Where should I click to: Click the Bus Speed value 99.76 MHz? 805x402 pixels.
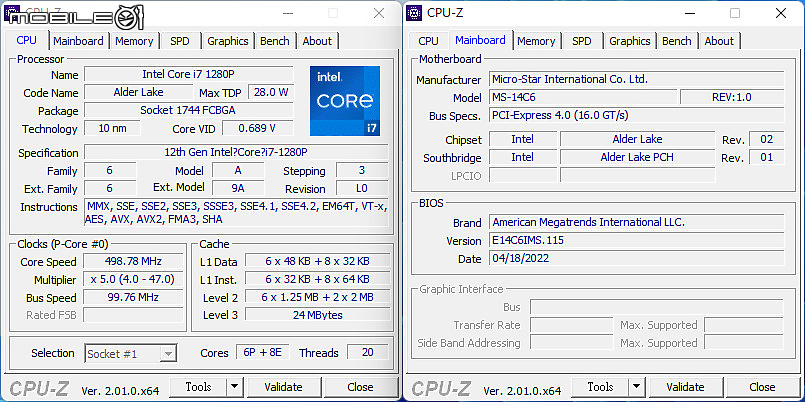click(133, 297)
